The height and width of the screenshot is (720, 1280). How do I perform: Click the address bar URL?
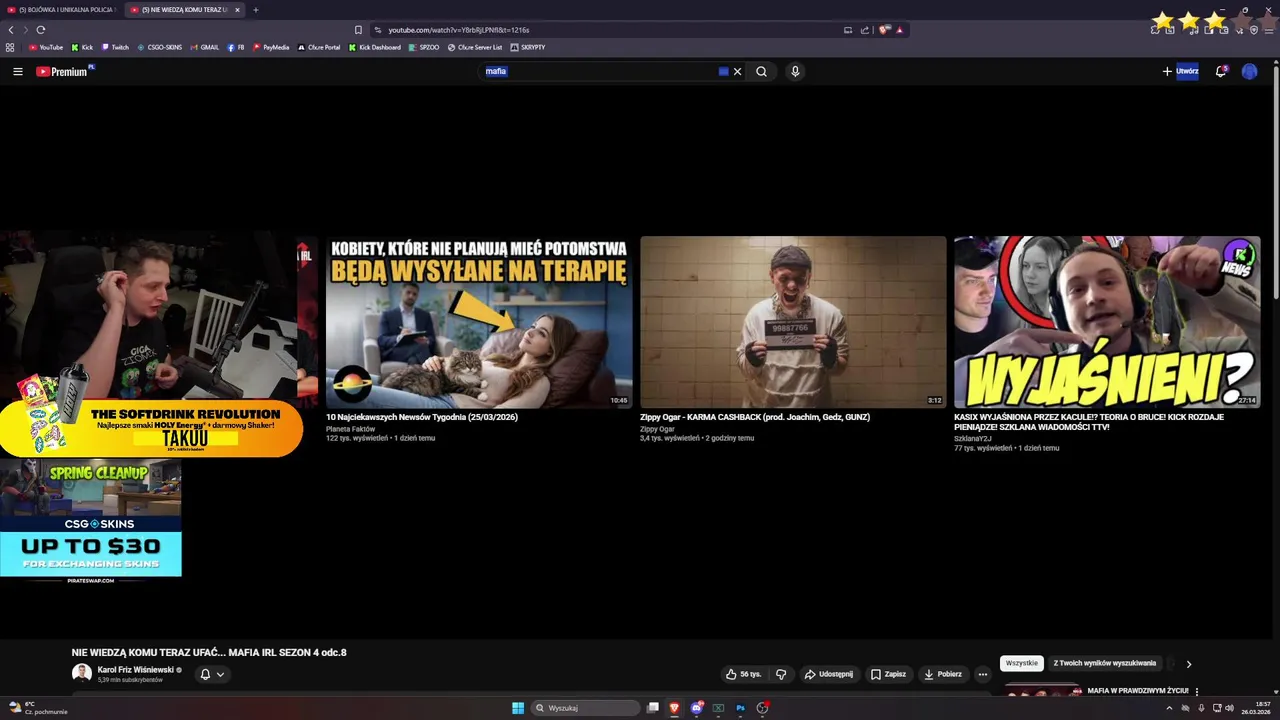[x=459, y=30]
